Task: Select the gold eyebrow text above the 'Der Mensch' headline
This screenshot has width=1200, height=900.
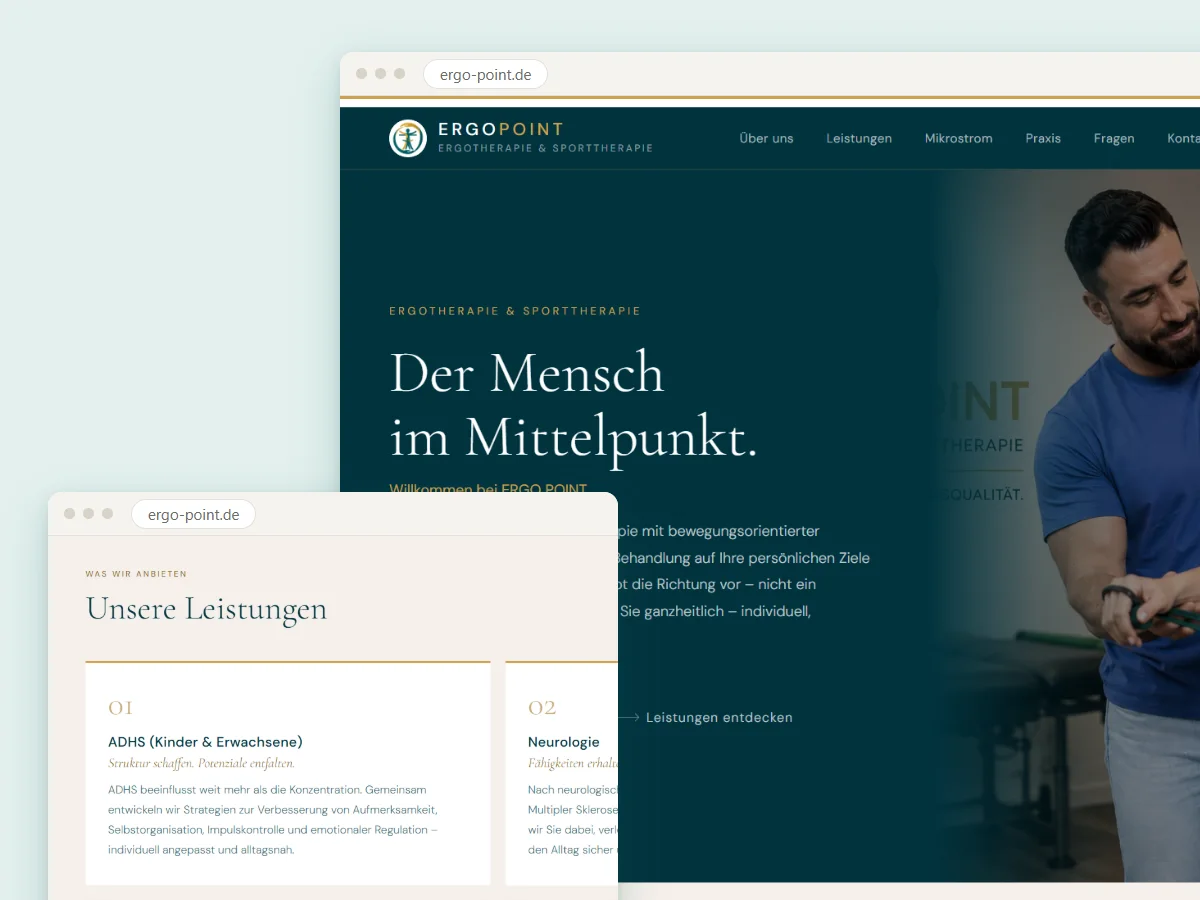Action: (515, 311)
